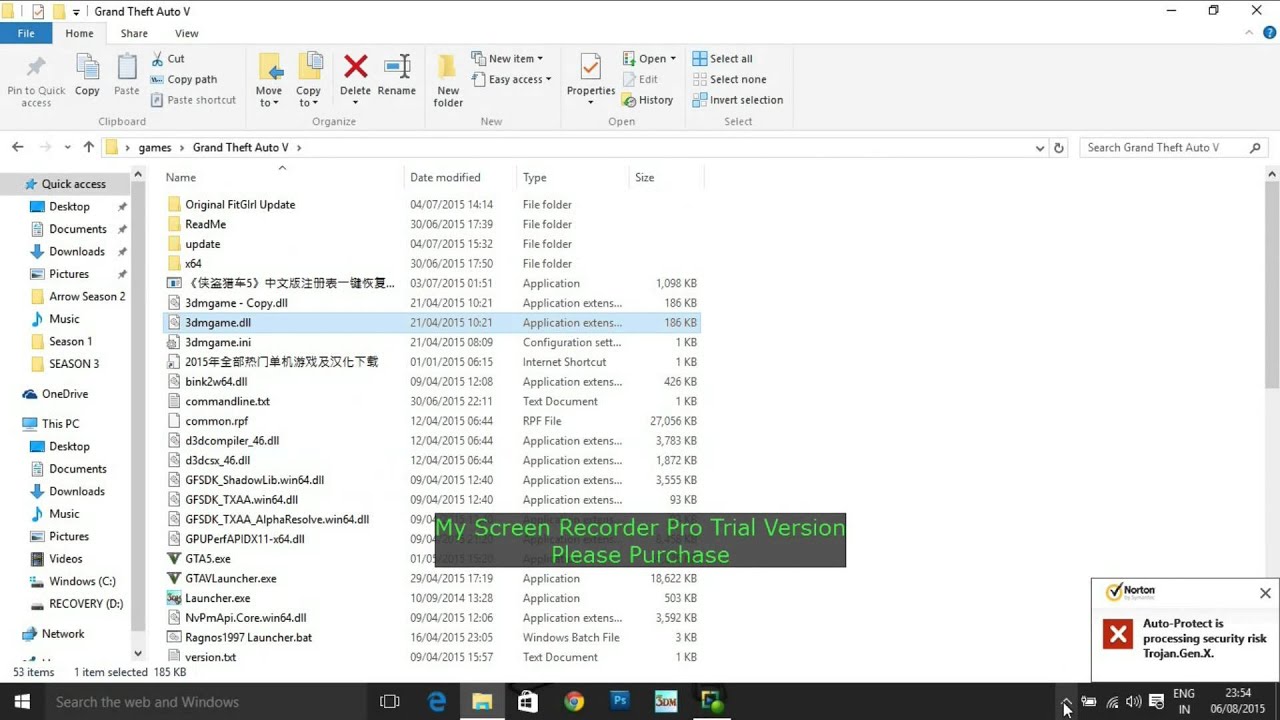Click the Windows Start button

coord(21,702)
